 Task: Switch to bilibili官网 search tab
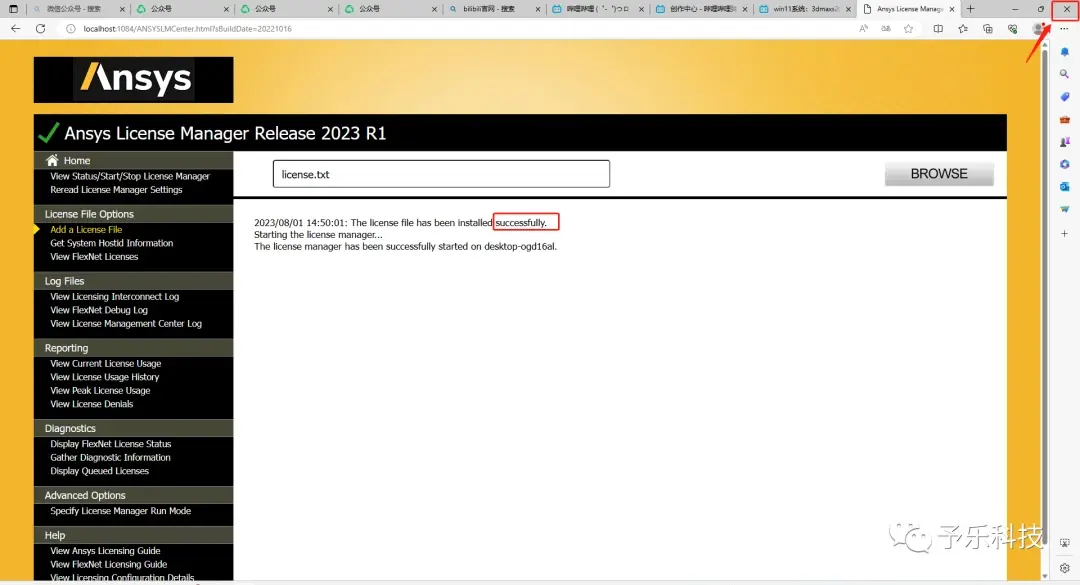pos(493,9)
